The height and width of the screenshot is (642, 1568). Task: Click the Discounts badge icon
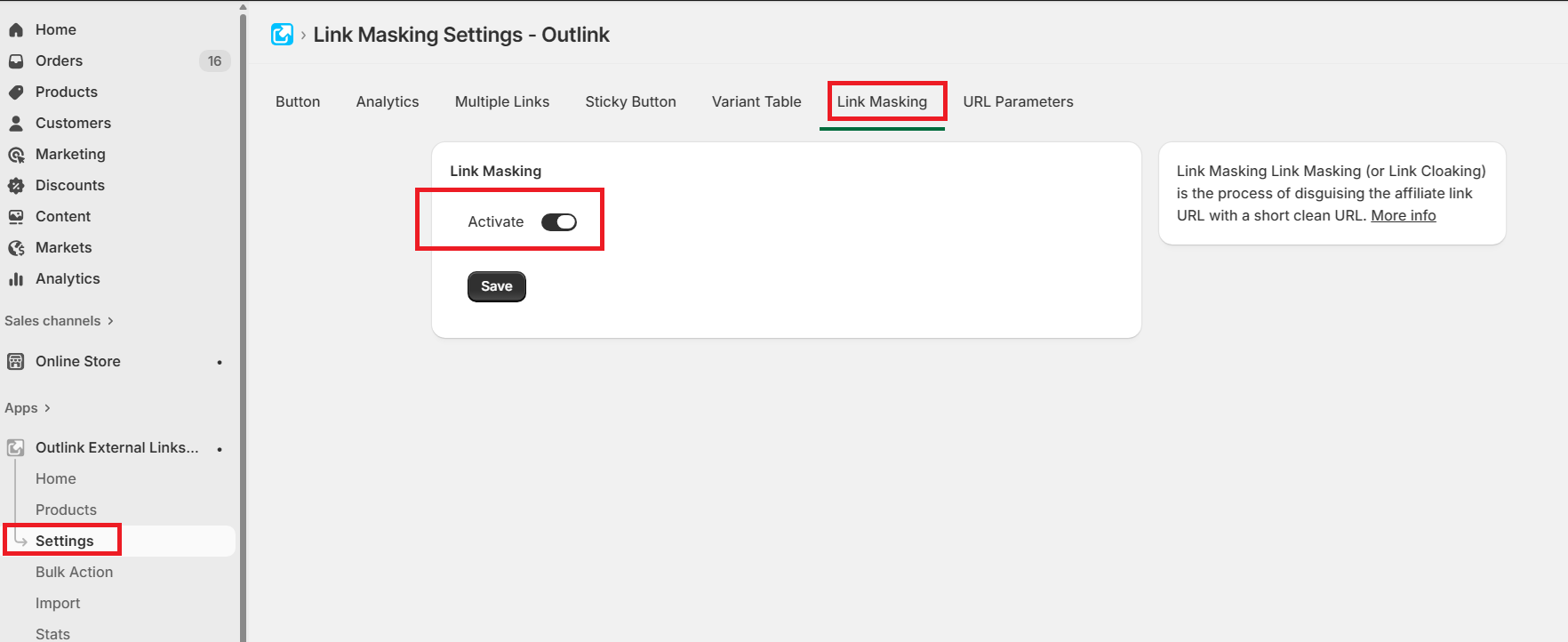pos(16,185)
